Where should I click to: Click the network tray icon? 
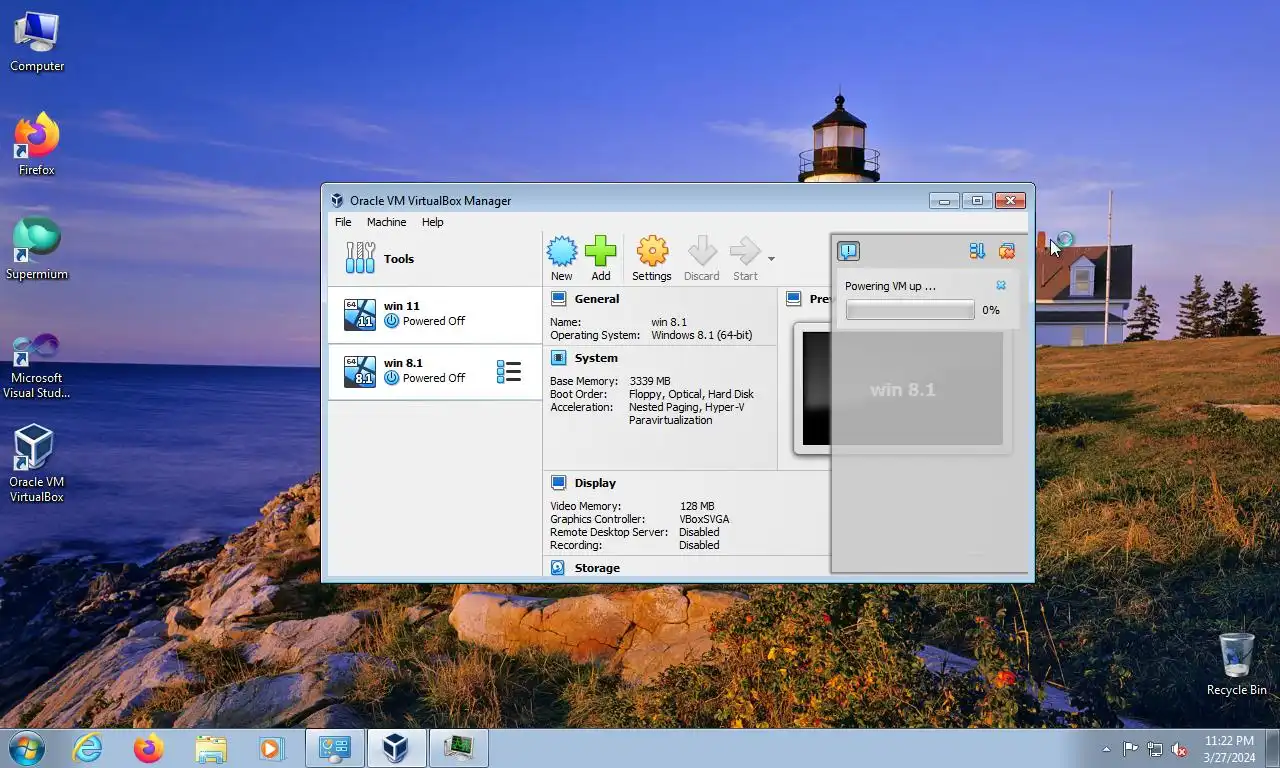click(x=1155, y=749)
